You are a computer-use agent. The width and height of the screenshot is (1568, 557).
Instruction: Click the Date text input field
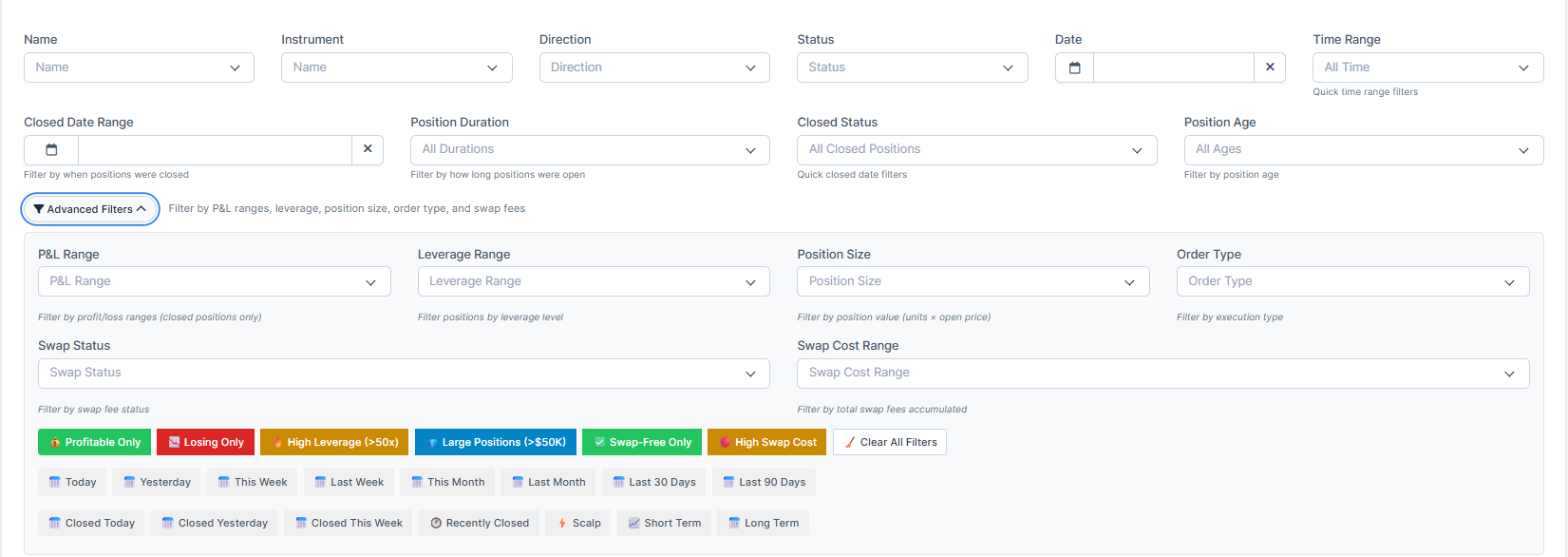tap(1173, 67)
